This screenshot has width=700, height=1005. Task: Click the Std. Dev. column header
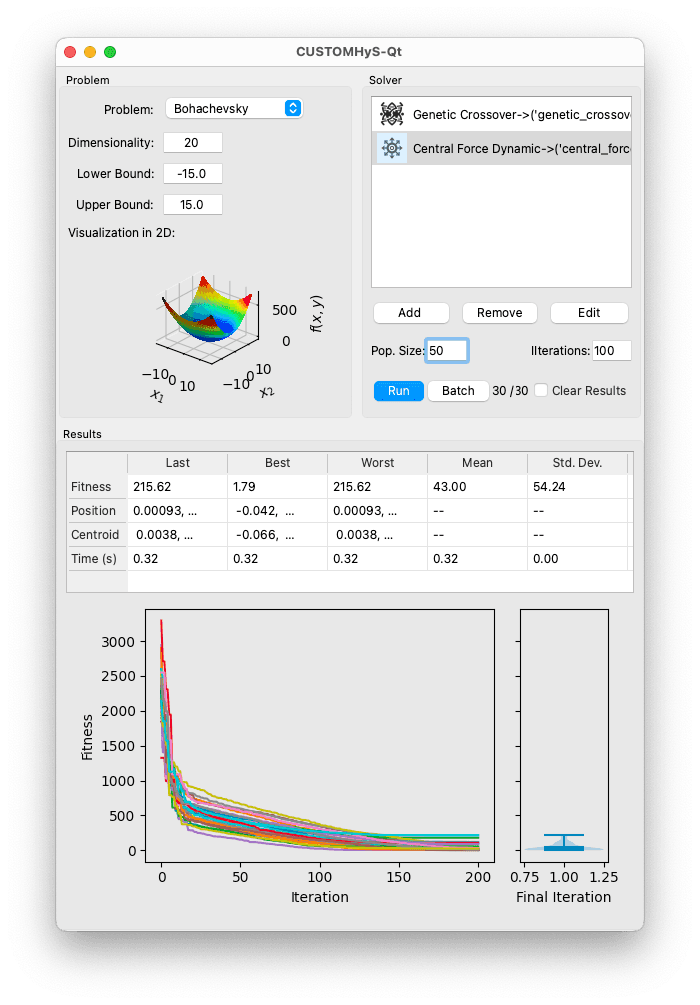click(577, 463)
